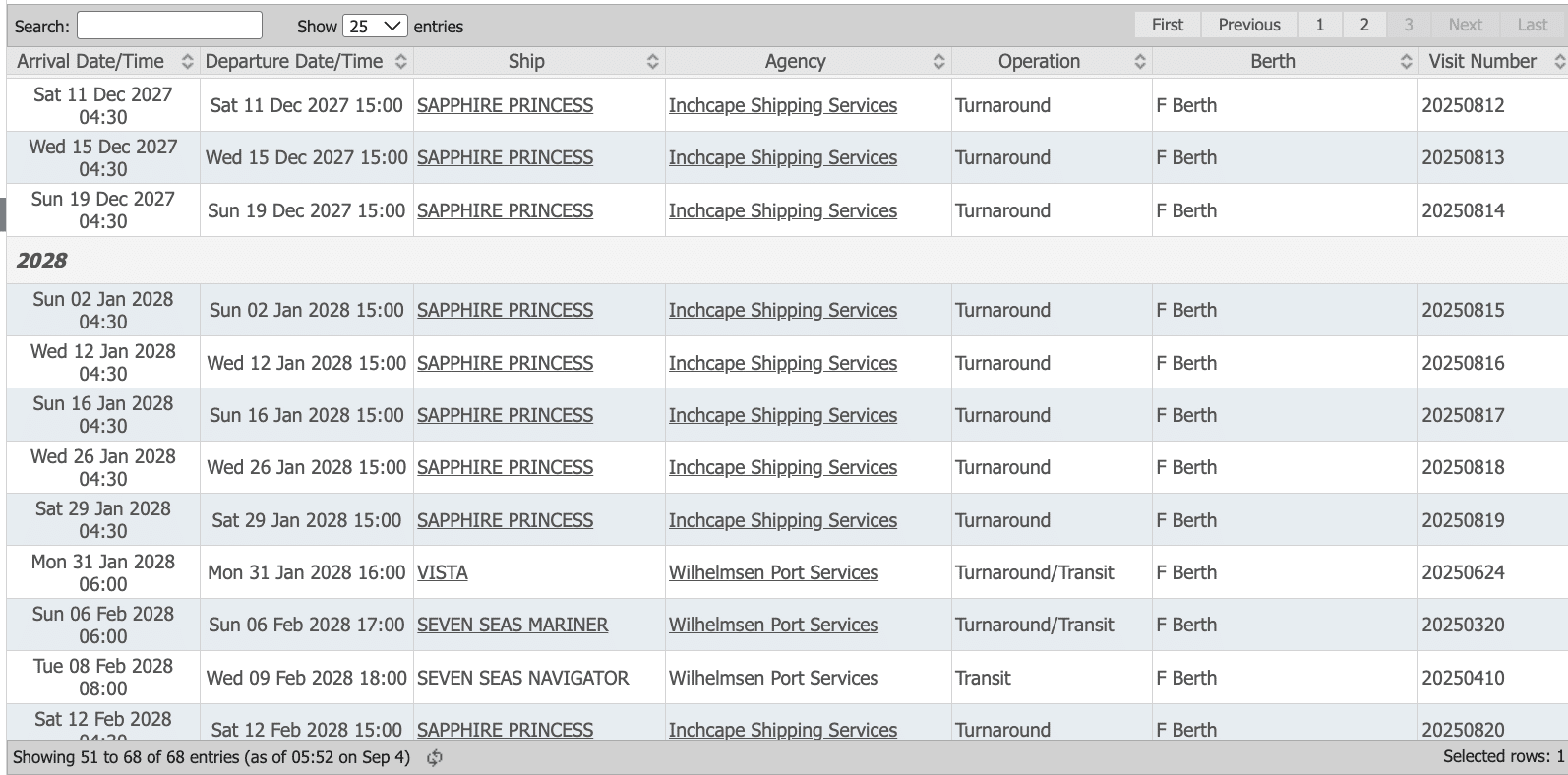This screenshot has width=1568, height=775.
Task: Focus the Search input field
Action: click(169, 26)
